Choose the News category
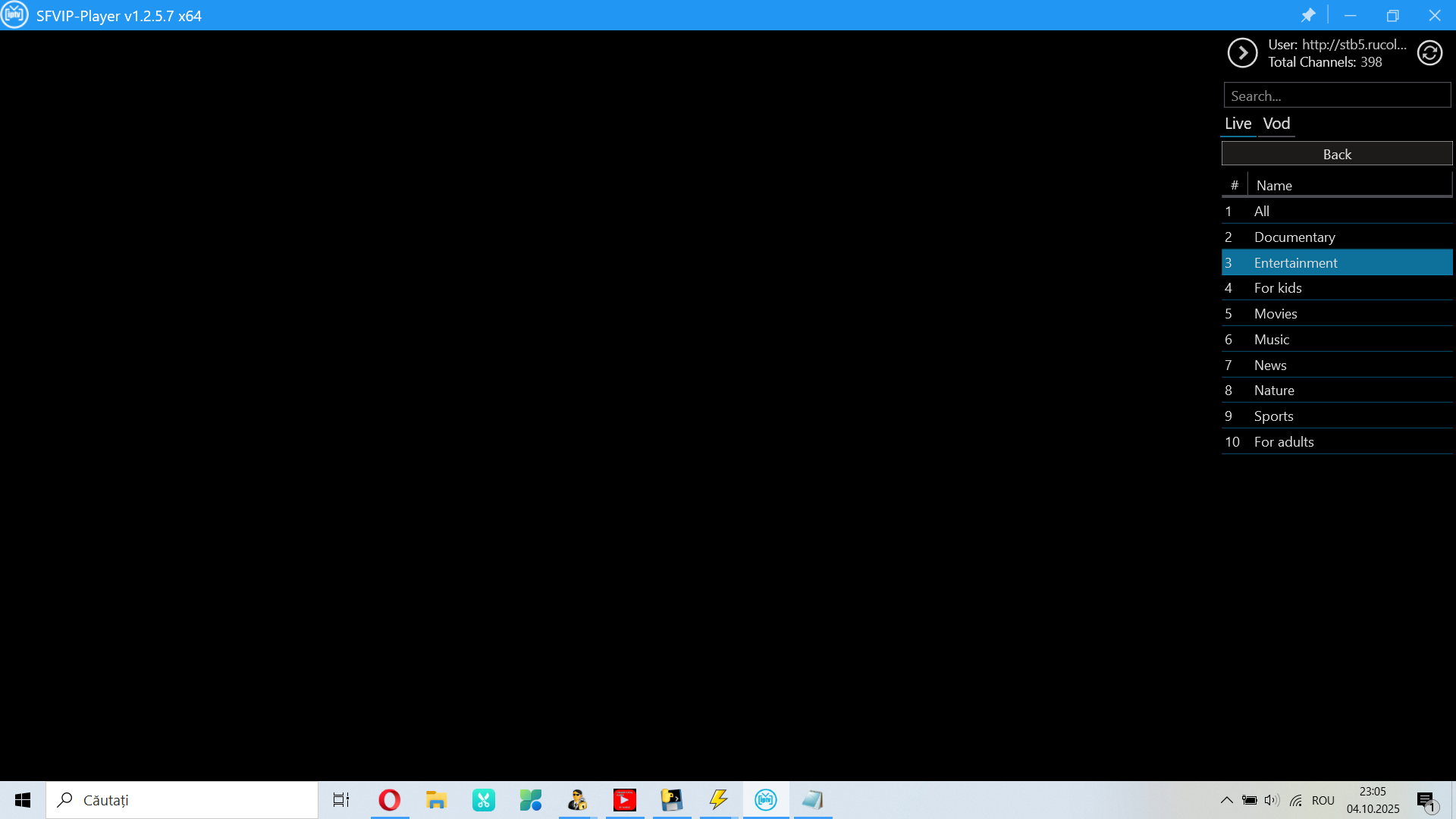Screen dimensions: 1456x819 click(x=1270, y=366)
